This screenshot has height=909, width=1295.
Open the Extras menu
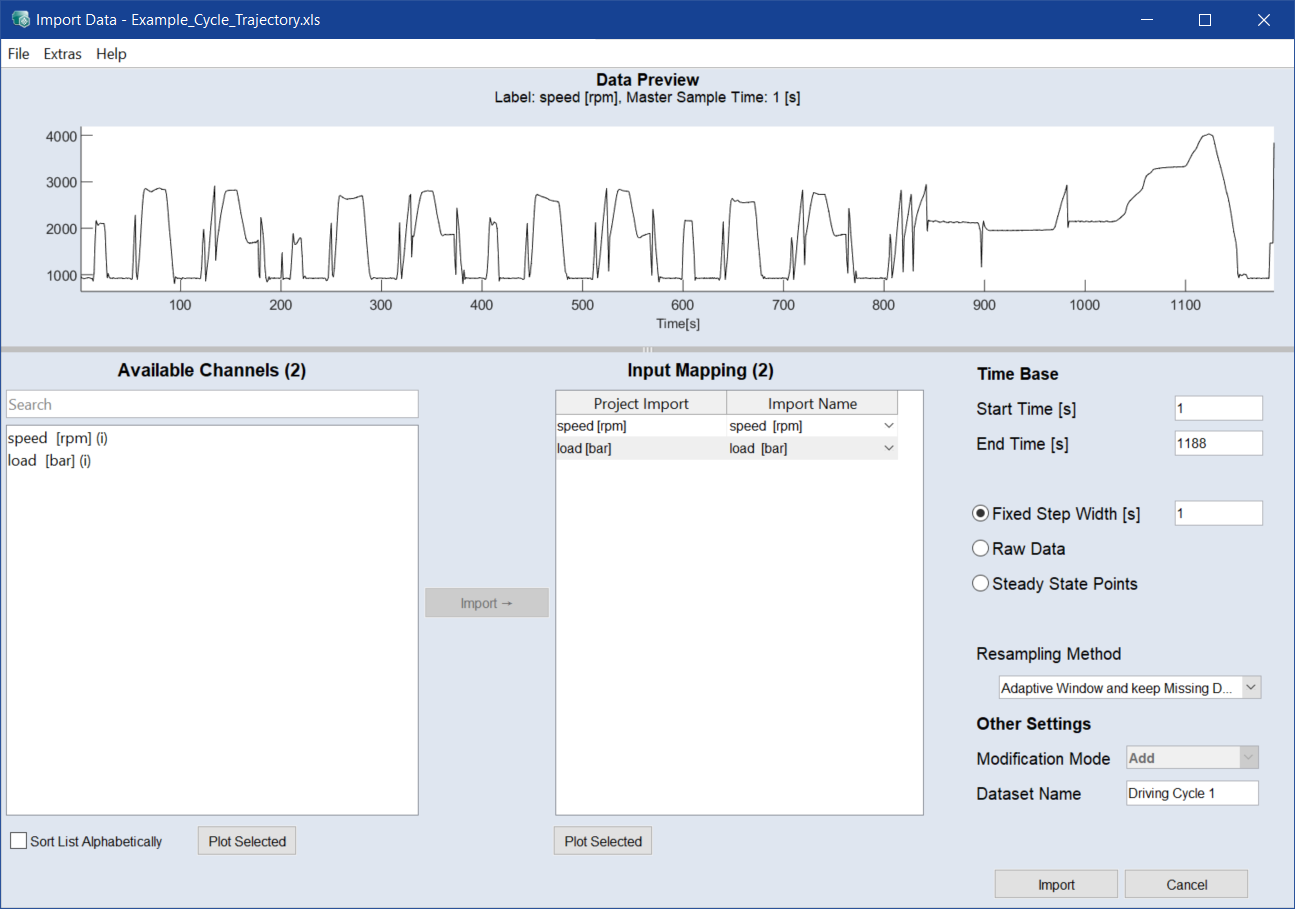[x=63, y=54]
